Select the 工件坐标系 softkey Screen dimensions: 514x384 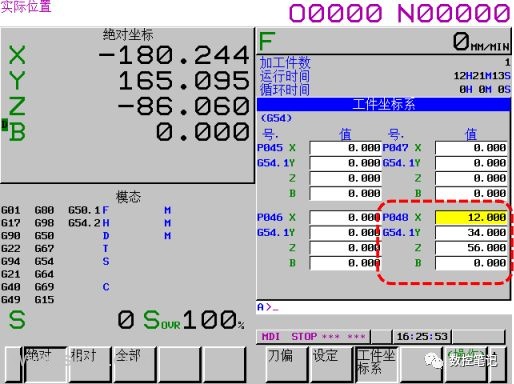tap(376, 364)
